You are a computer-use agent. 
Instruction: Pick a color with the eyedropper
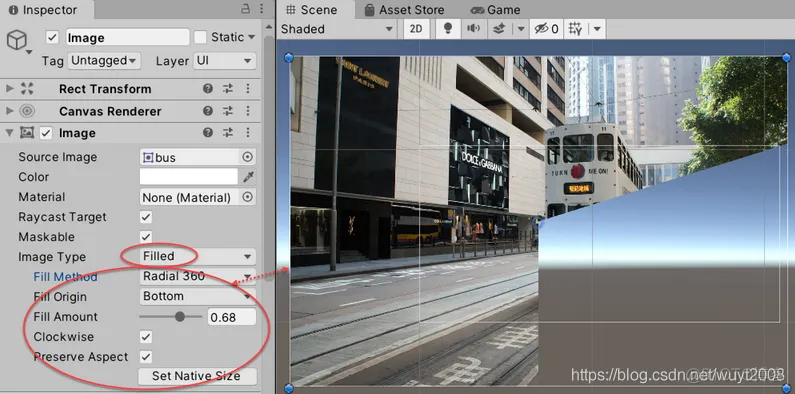[248, 177]
